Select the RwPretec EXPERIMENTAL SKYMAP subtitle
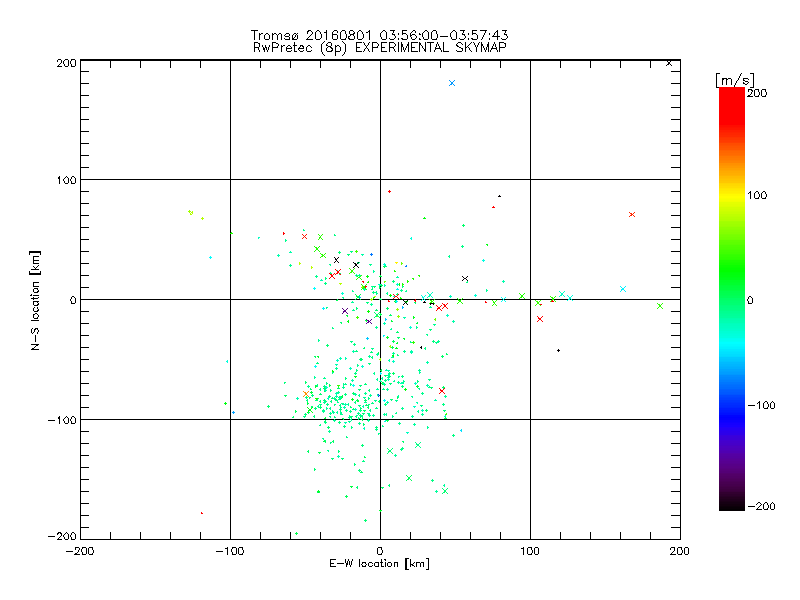This screenshot has height=600, width=800. pos(380,48)
